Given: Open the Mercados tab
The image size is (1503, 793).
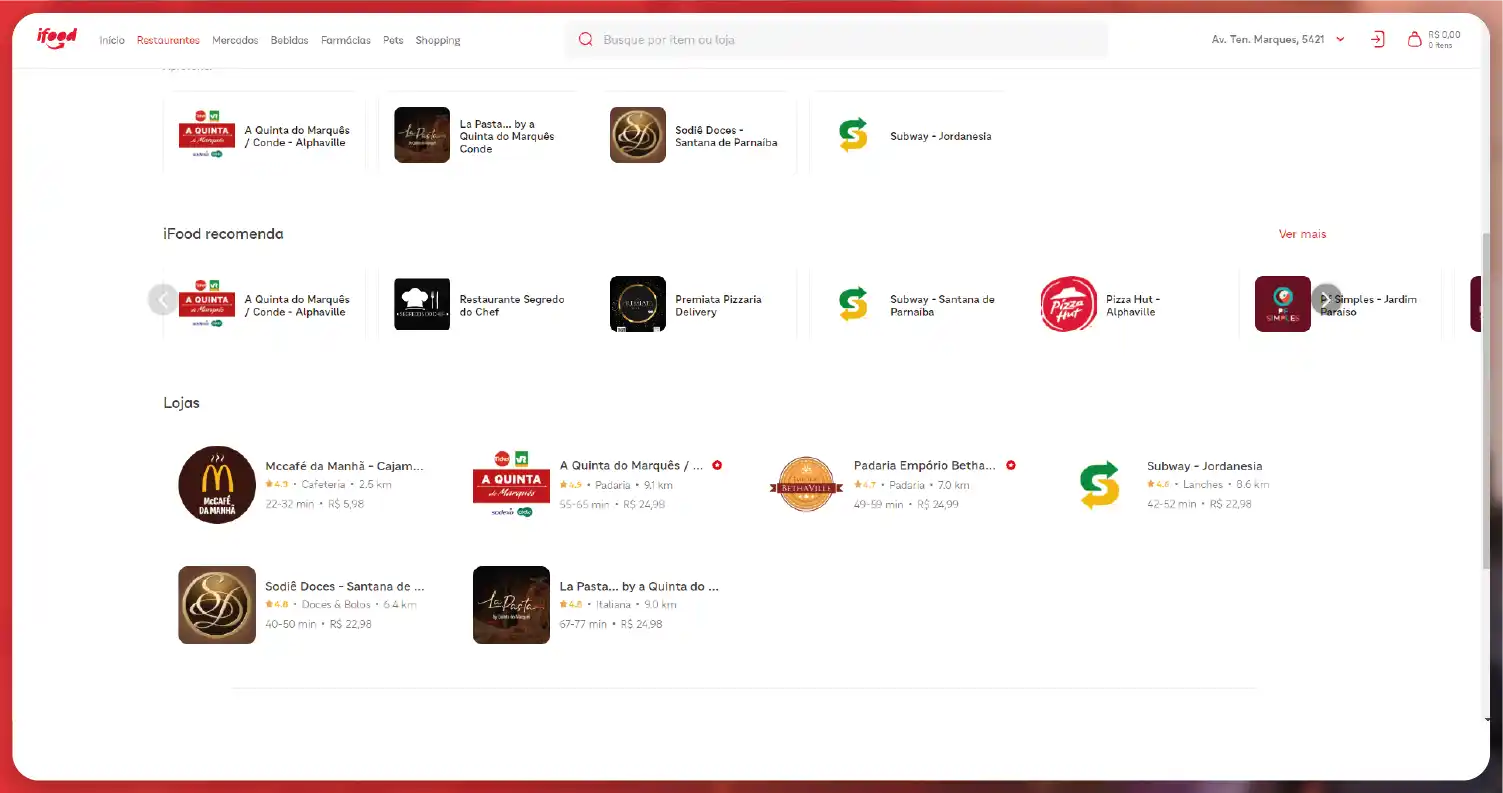Looking at the screenshot, I should 235,40.
